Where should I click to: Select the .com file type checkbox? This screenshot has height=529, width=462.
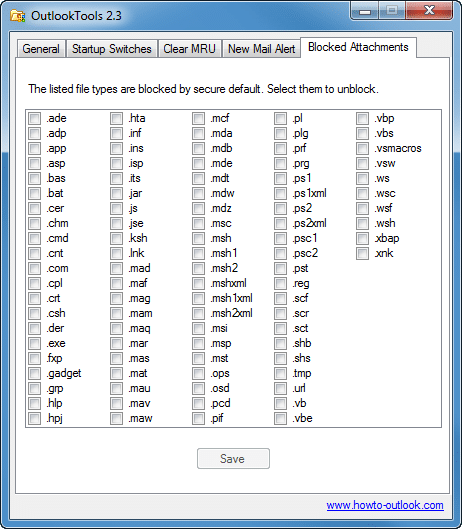34,269
